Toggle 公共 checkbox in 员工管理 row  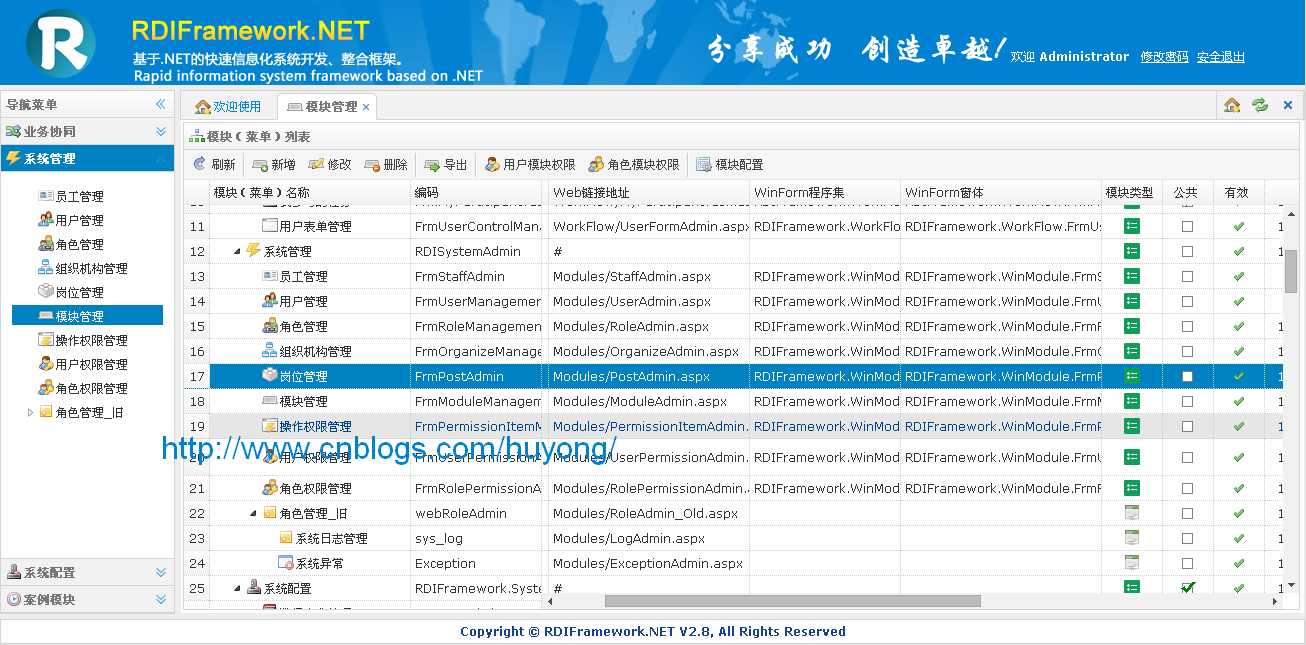coord(1187,276)
